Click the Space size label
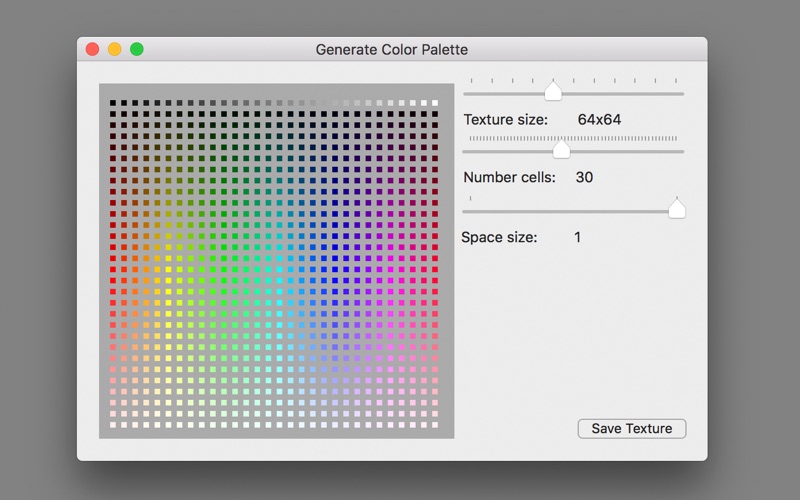Image resolution: width=800 pixels, height=500 pixels. (x=499, y=237)
